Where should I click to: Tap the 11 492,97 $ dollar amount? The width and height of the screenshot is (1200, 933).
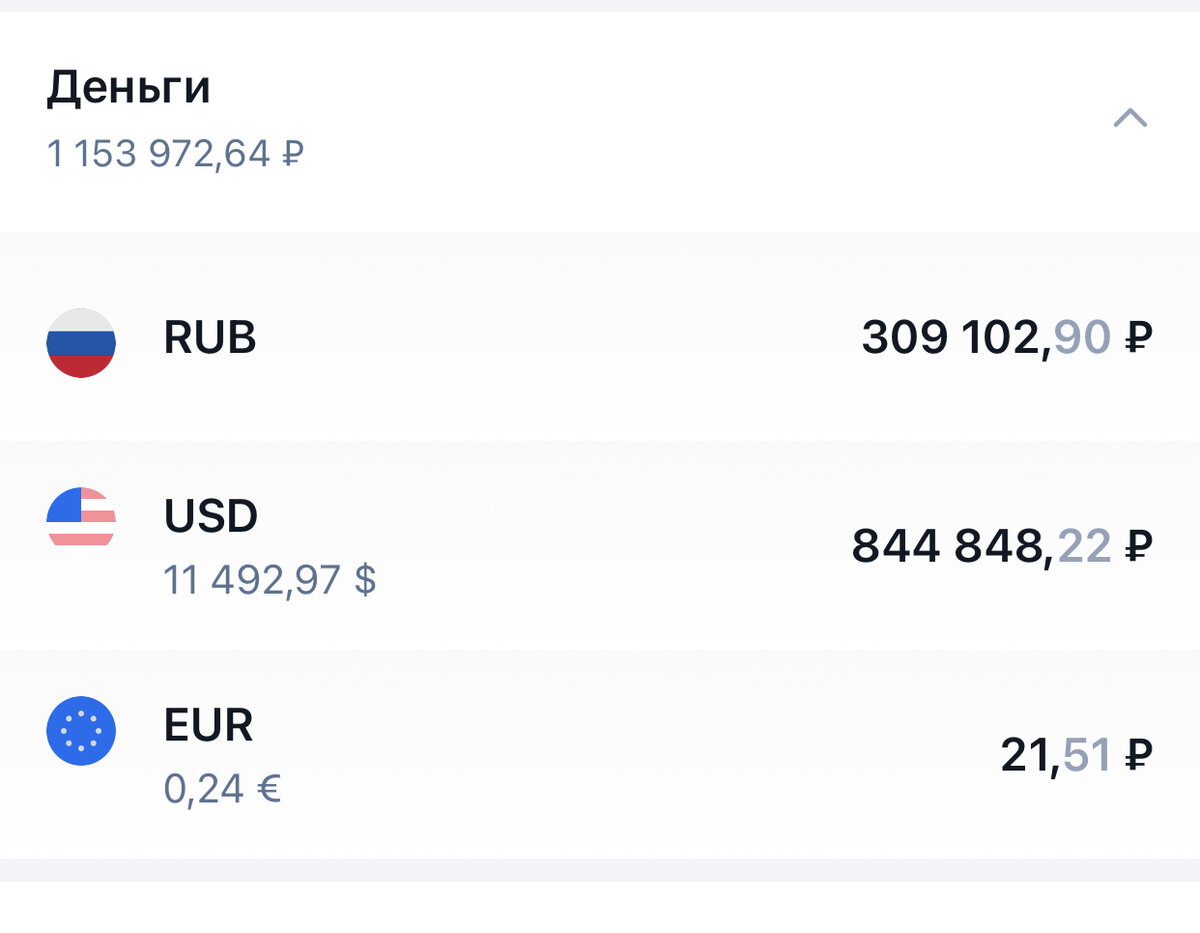pyautogui.click(x=270, y=580)
